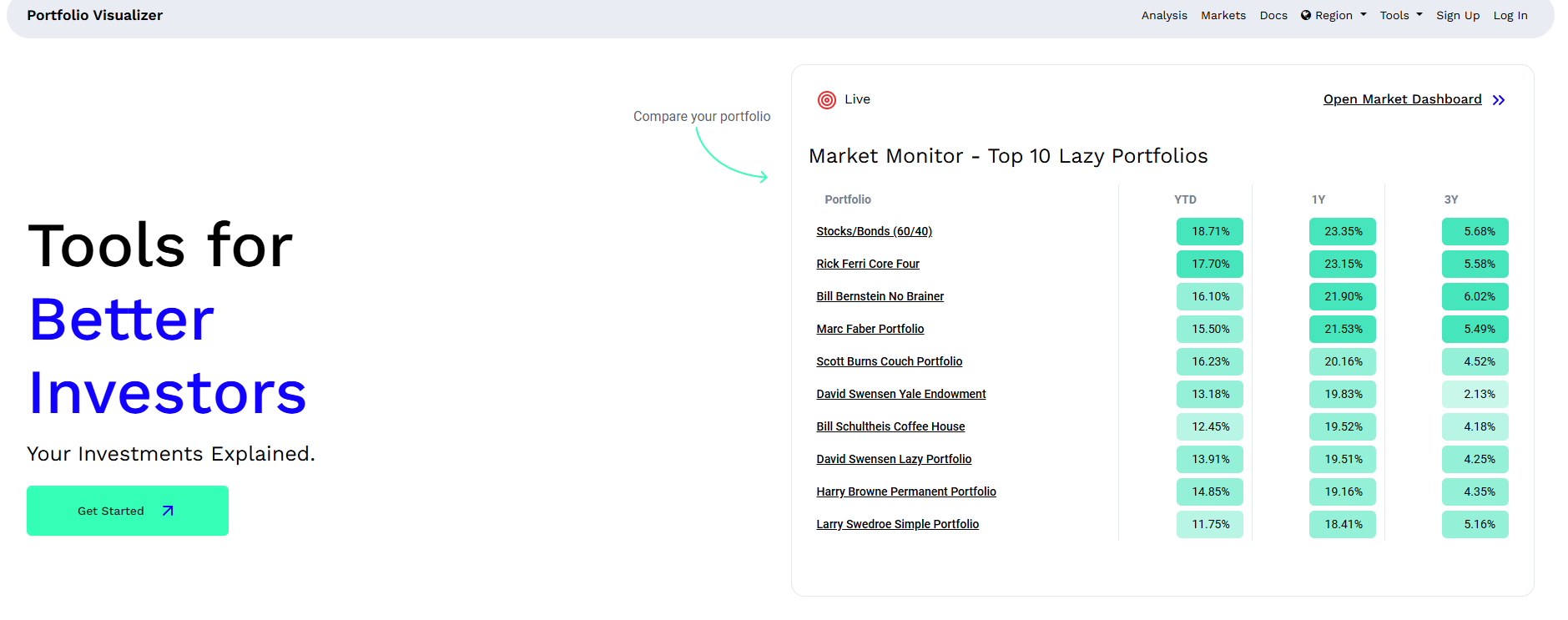Click the 5.58% 3Y value
The image size is (1568, 620).
click(1475, 264)
